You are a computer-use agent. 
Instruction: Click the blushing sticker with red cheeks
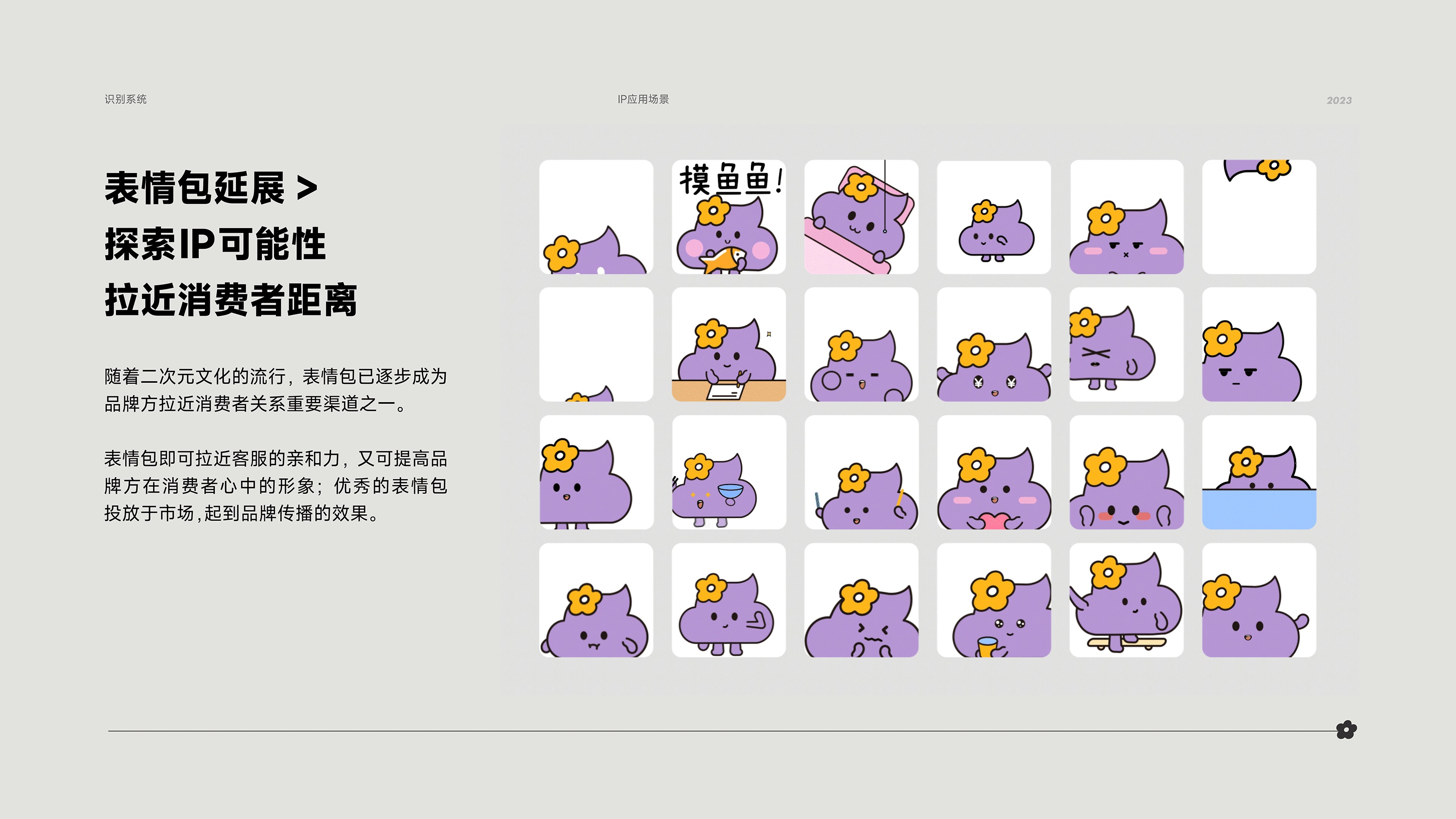1126,472
